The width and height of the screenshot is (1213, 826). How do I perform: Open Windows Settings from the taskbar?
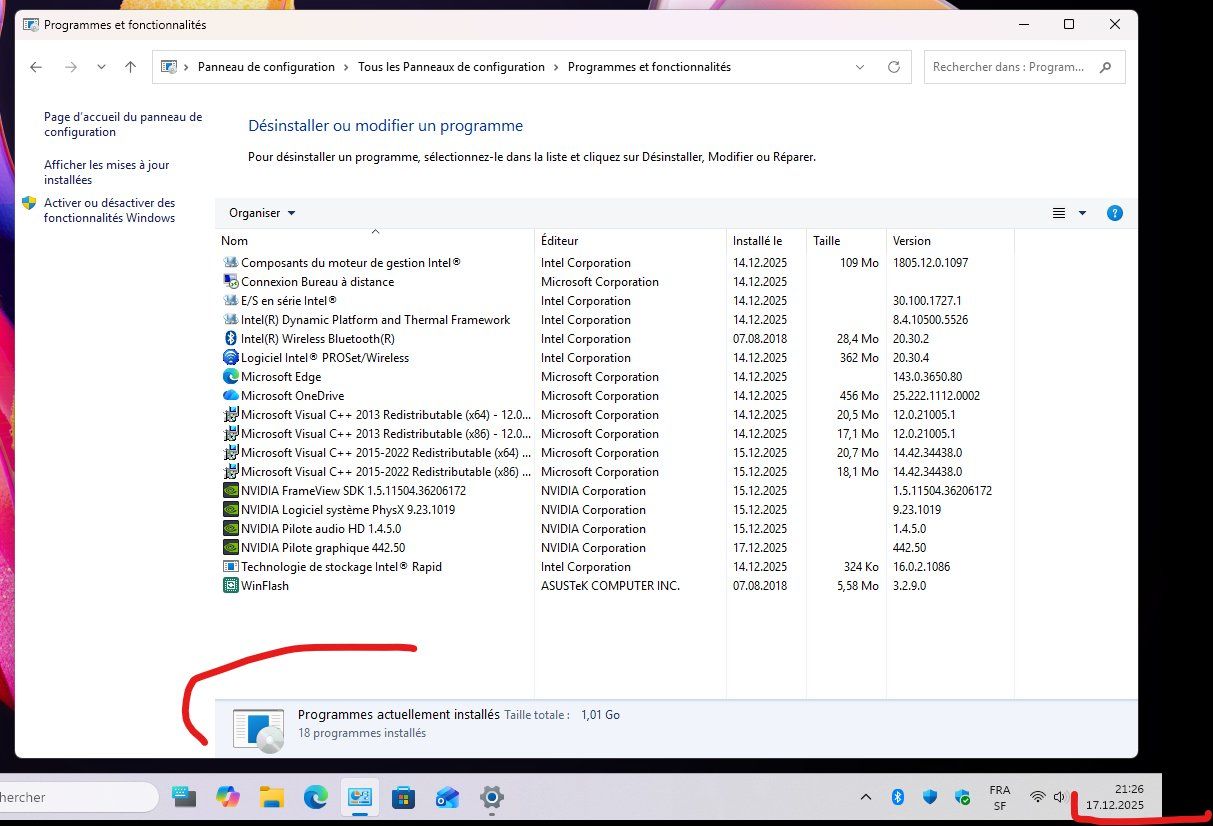[490, 797]
